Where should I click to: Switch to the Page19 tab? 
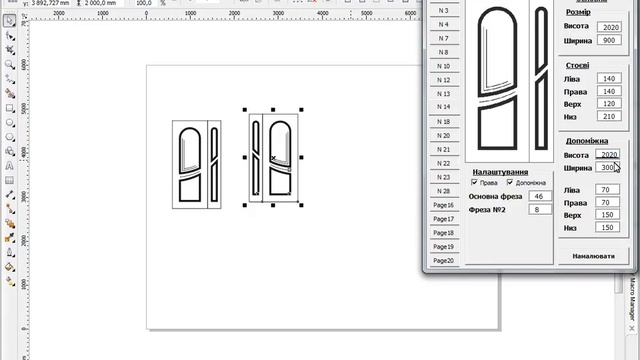coord(444,247)
